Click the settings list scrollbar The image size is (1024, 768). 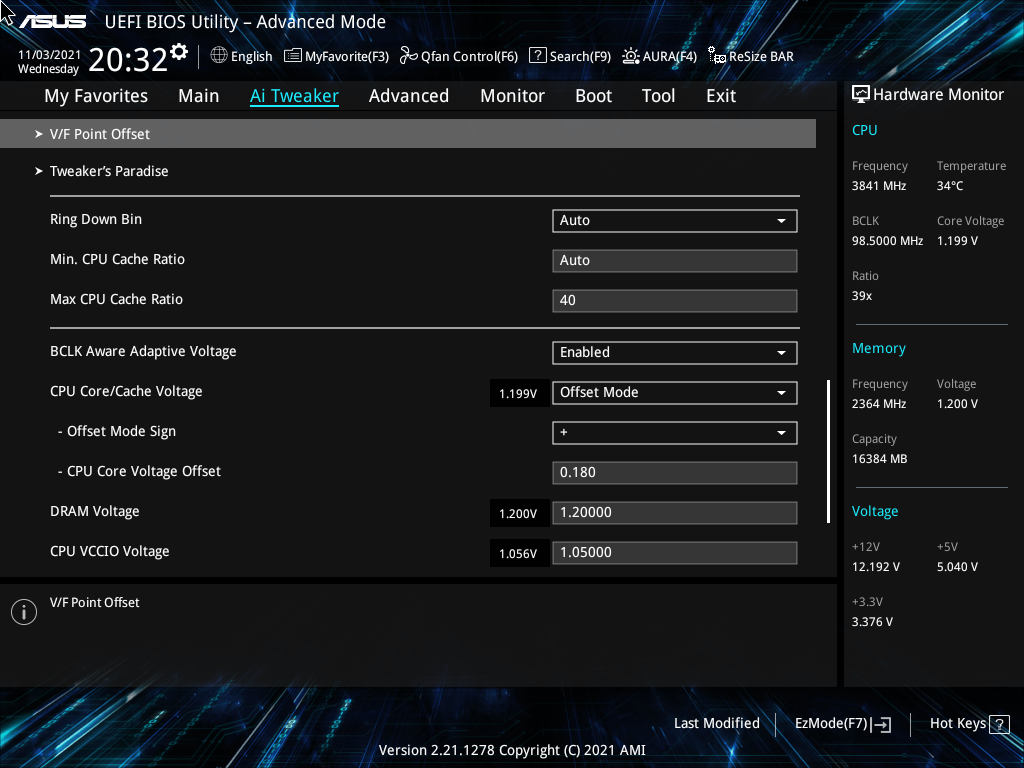(828, 451)
